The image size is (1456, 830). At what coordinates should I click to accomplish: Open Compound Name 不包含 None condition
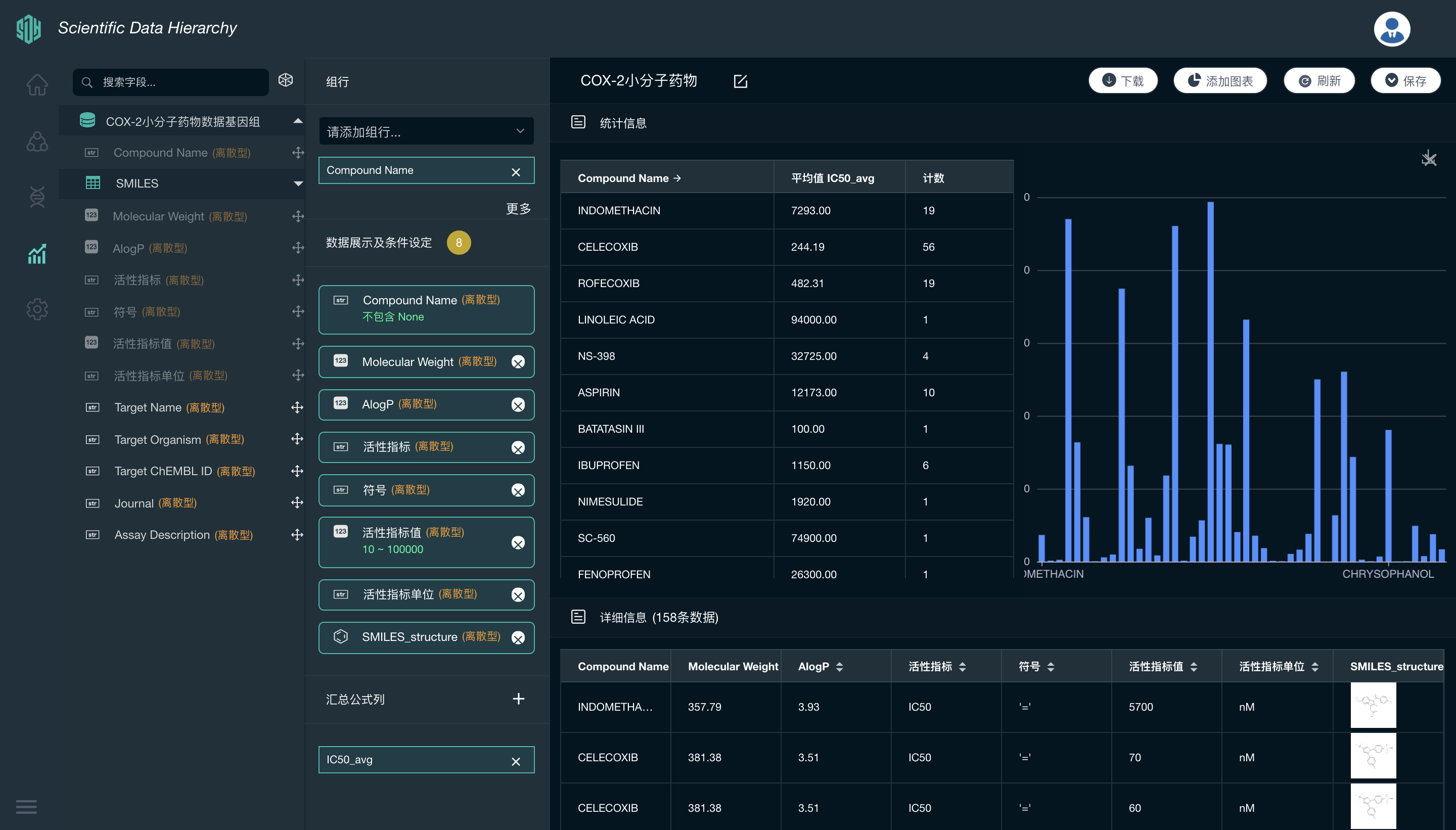coord(426,309)
